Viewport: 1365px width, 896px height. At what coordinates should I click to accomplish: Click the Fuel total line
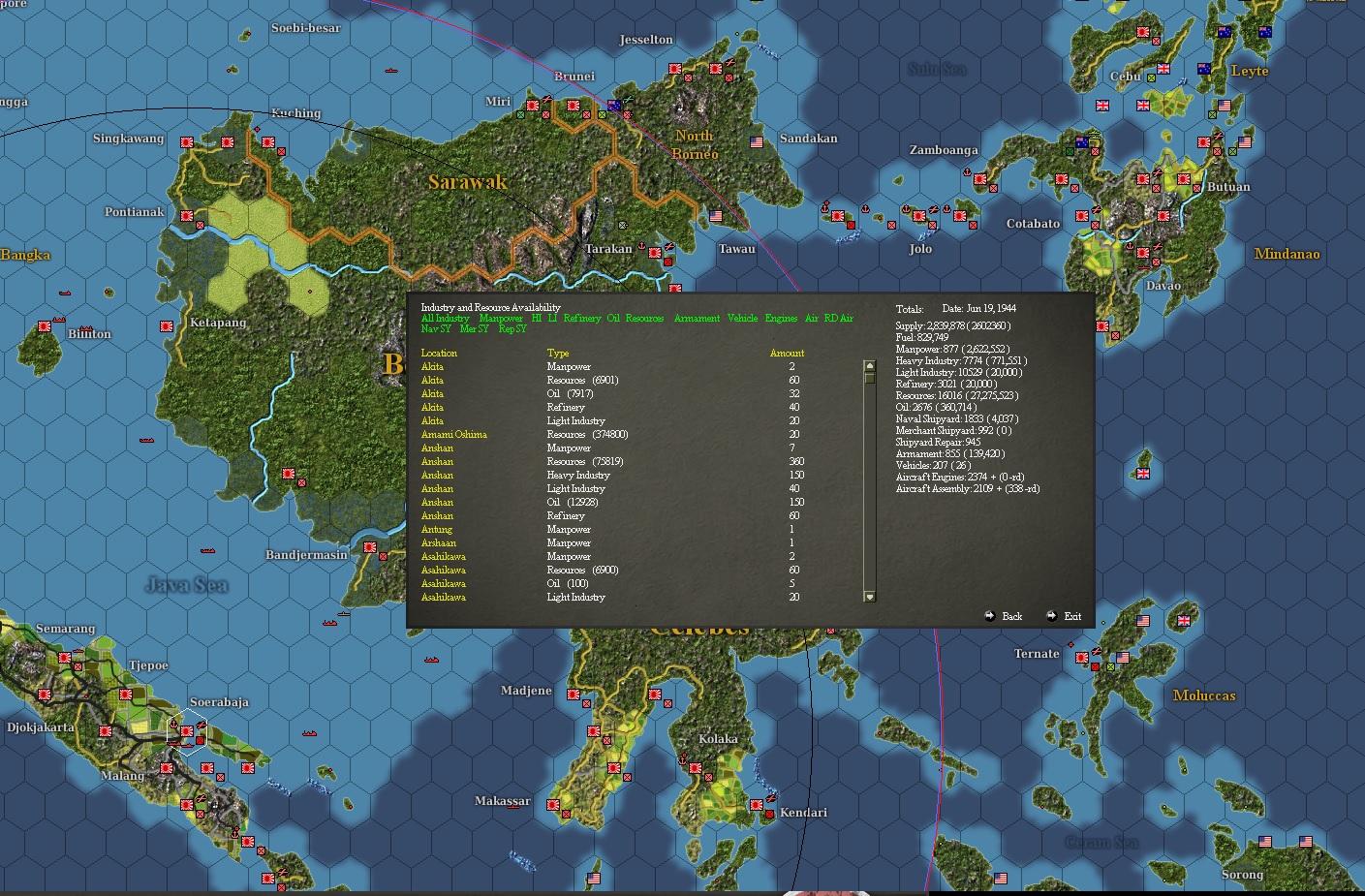coord(922,337)
